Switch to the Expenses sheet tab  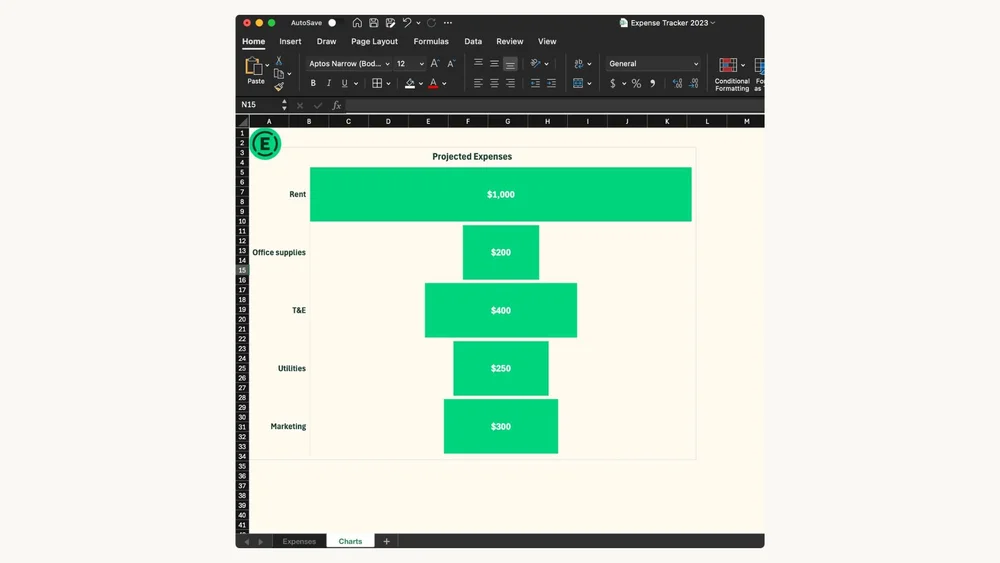point(299,541)
